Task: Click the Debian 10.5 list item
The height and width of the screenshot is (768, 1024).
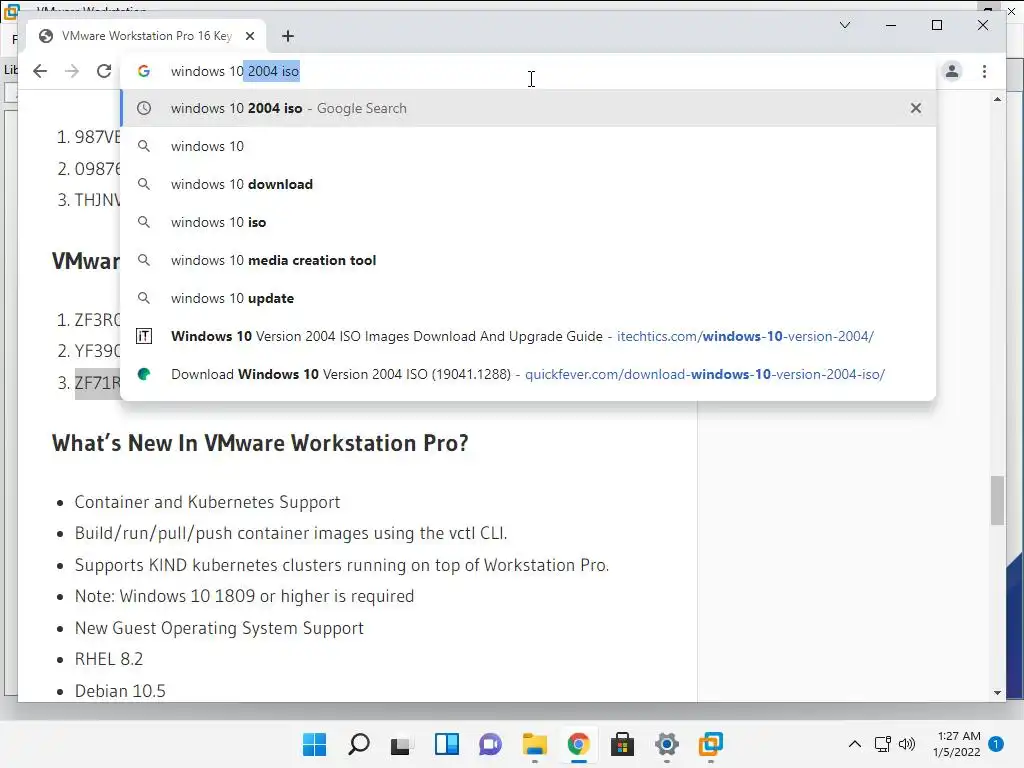Action: (120, 691)
